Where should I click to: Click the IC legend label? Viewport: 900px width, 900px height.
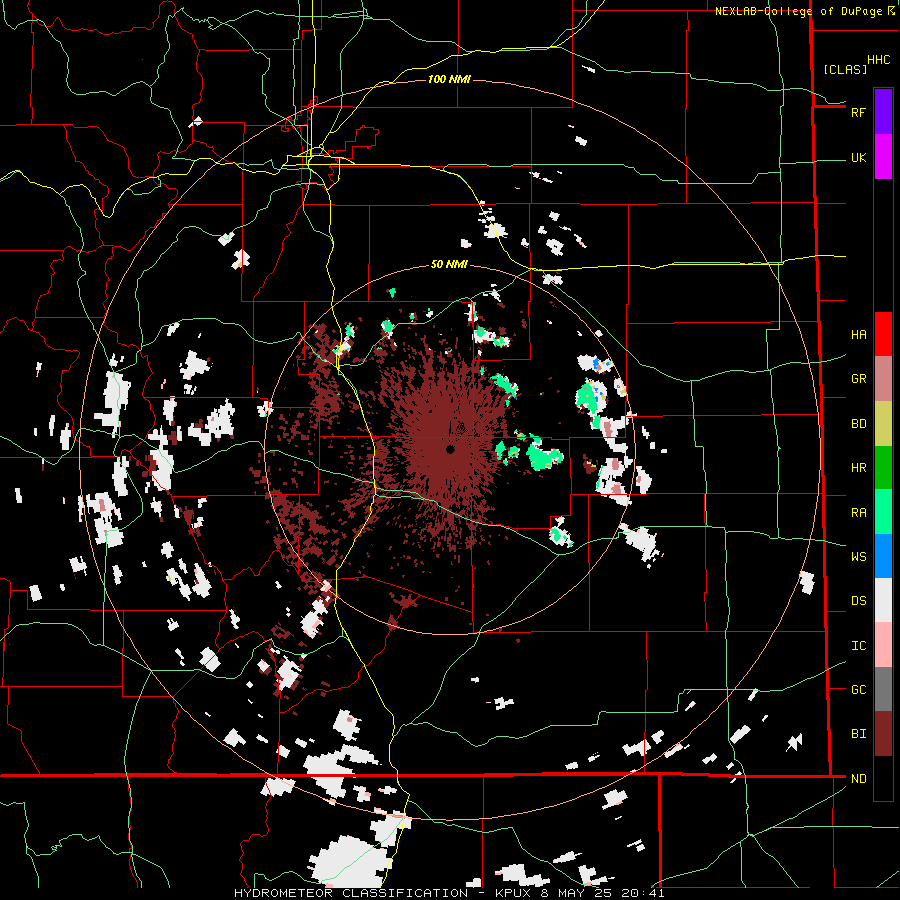858,646
